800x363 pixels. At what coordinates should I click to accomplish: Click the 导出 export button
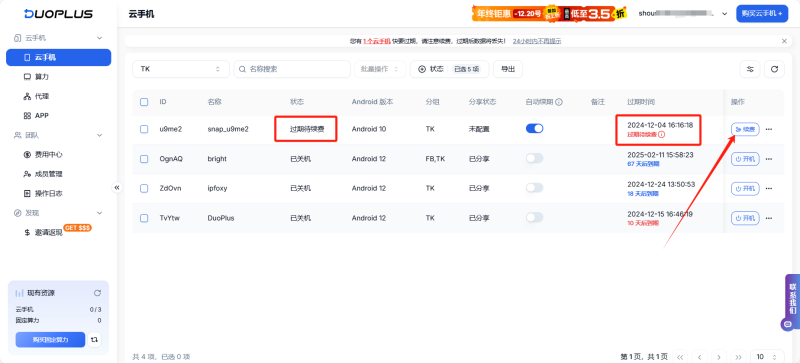point(508,69)
